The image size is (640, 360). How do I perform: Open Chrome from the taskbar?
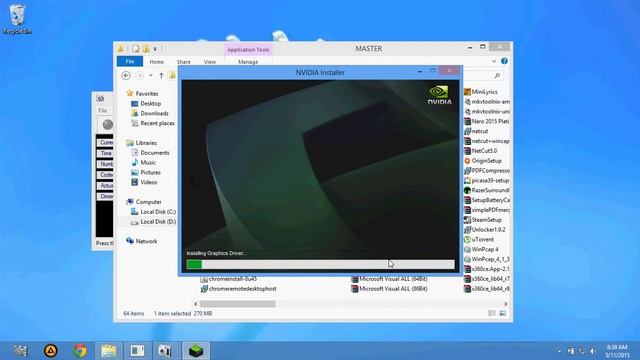coord(80,351)
